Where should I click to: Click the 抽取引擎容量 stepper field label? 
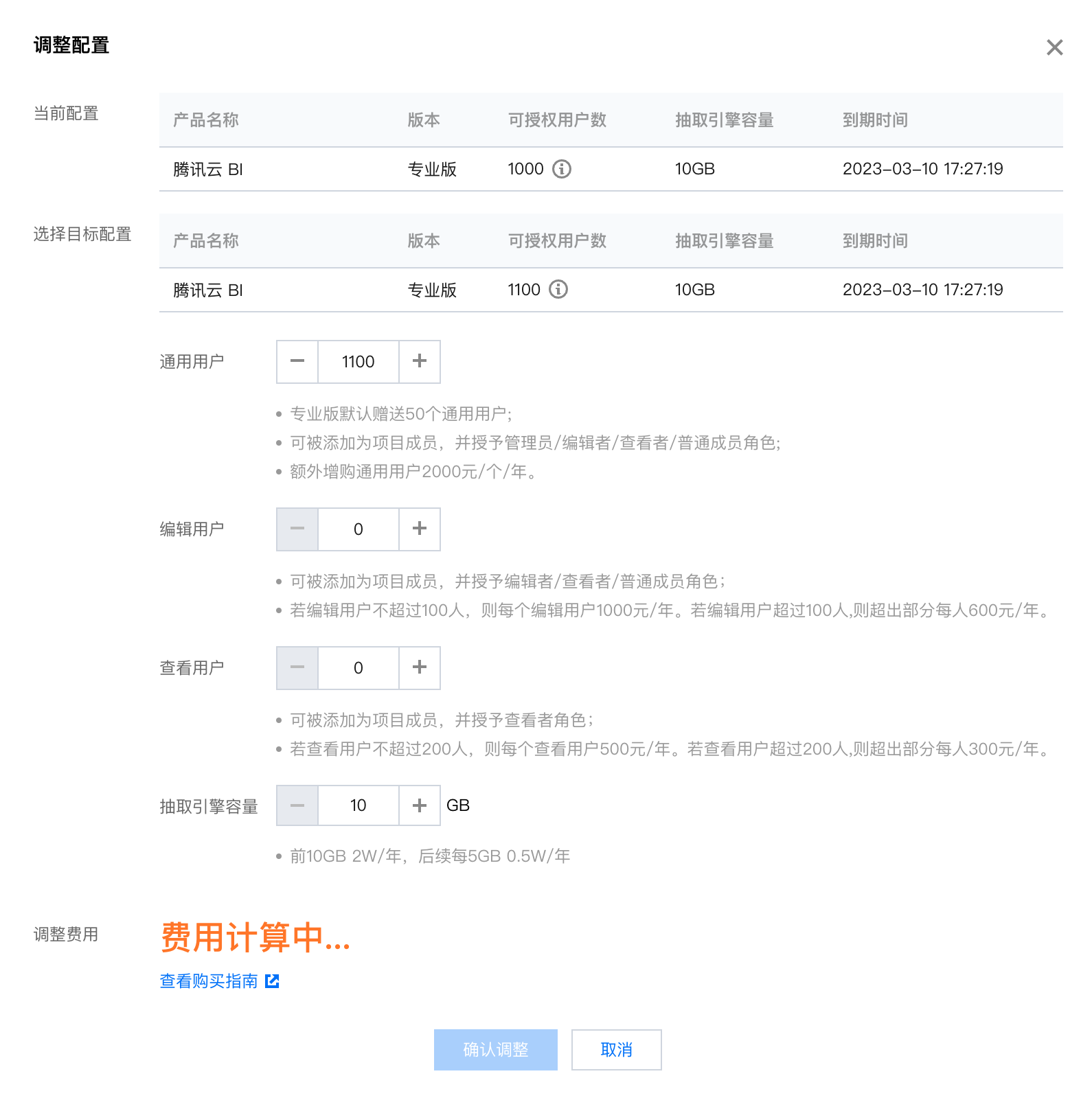209,807
